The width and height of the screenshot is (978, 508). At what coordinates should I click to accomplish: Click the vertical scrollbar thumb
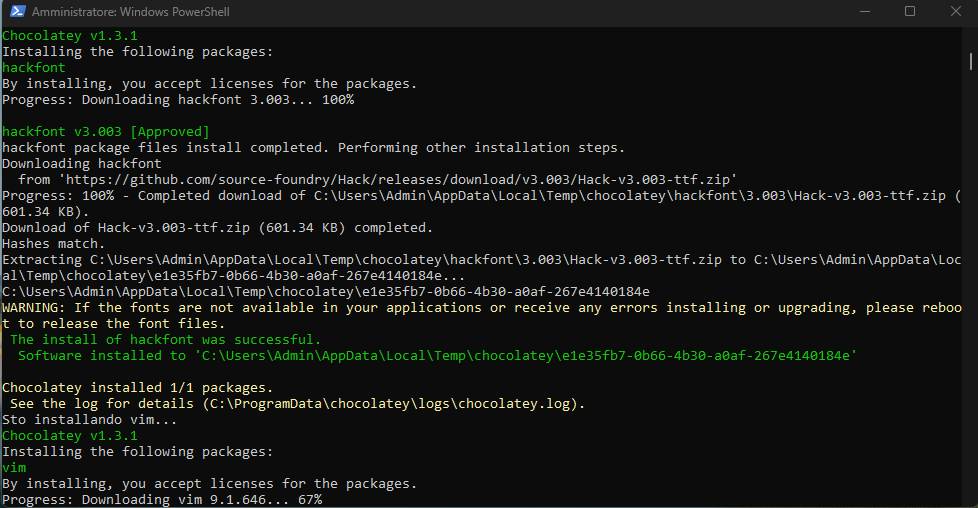[x=971, y=61]
